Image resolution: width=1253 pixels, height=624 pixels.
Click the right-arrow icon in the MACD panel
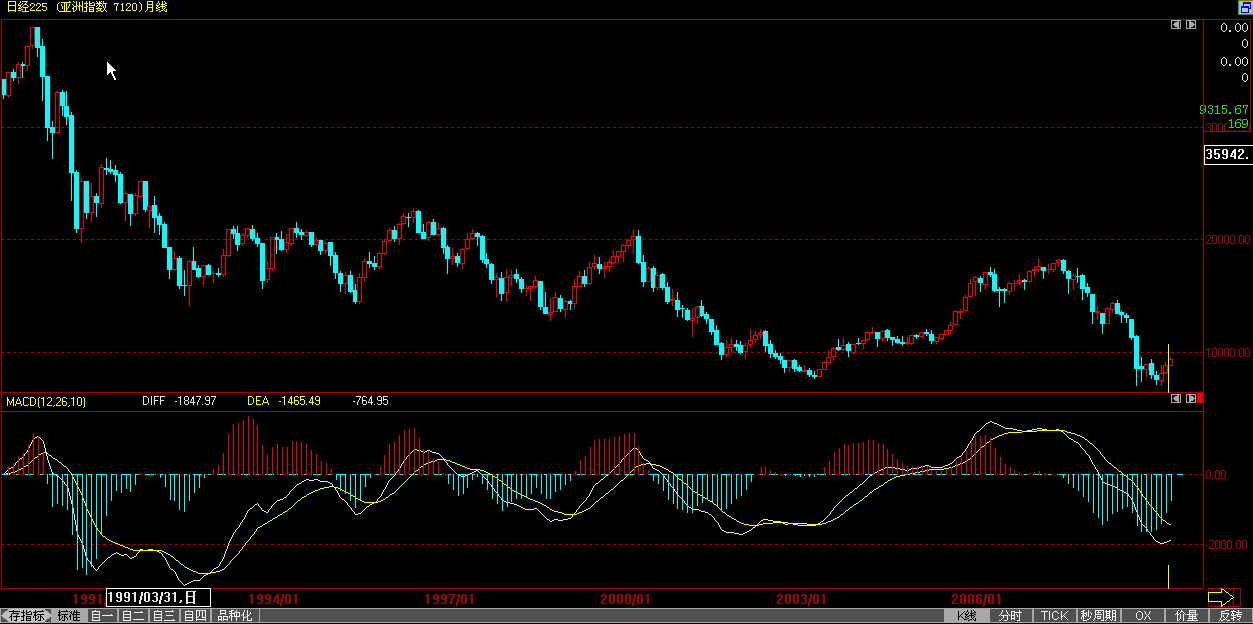click(1191, 398)
